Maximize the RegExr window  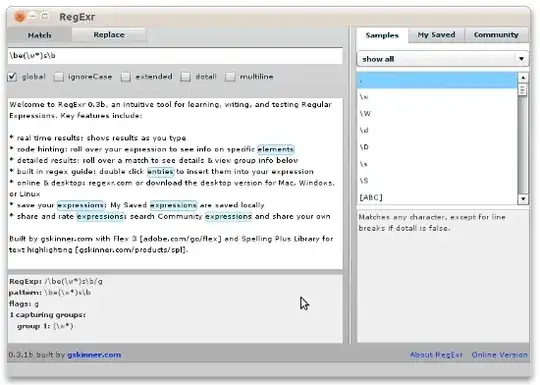[x=45, y=16]
